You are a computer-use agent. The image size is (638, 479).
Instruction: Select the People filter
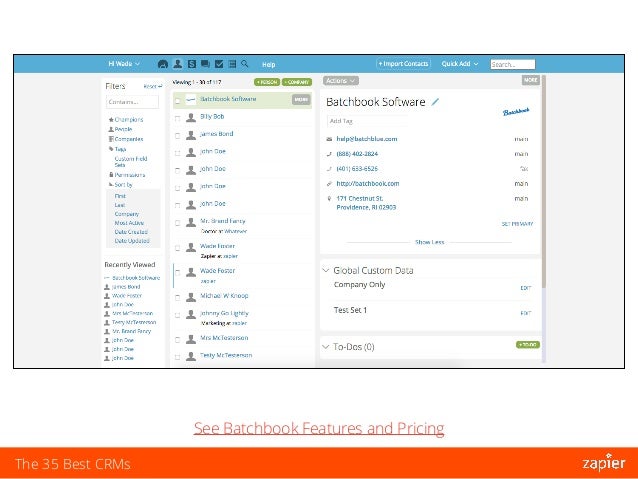(x=123, y=129)
